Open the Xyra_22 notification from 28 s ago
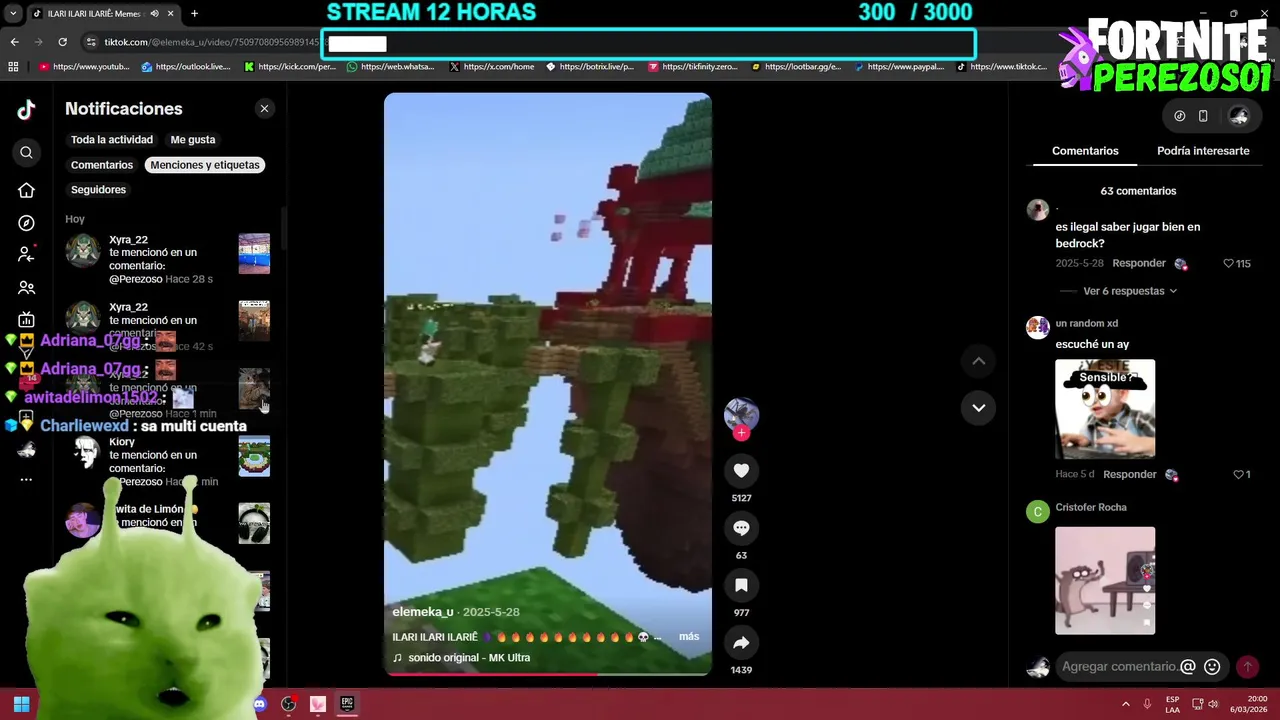This screenshot has height=720, width=1280. [x=168, y=259]
